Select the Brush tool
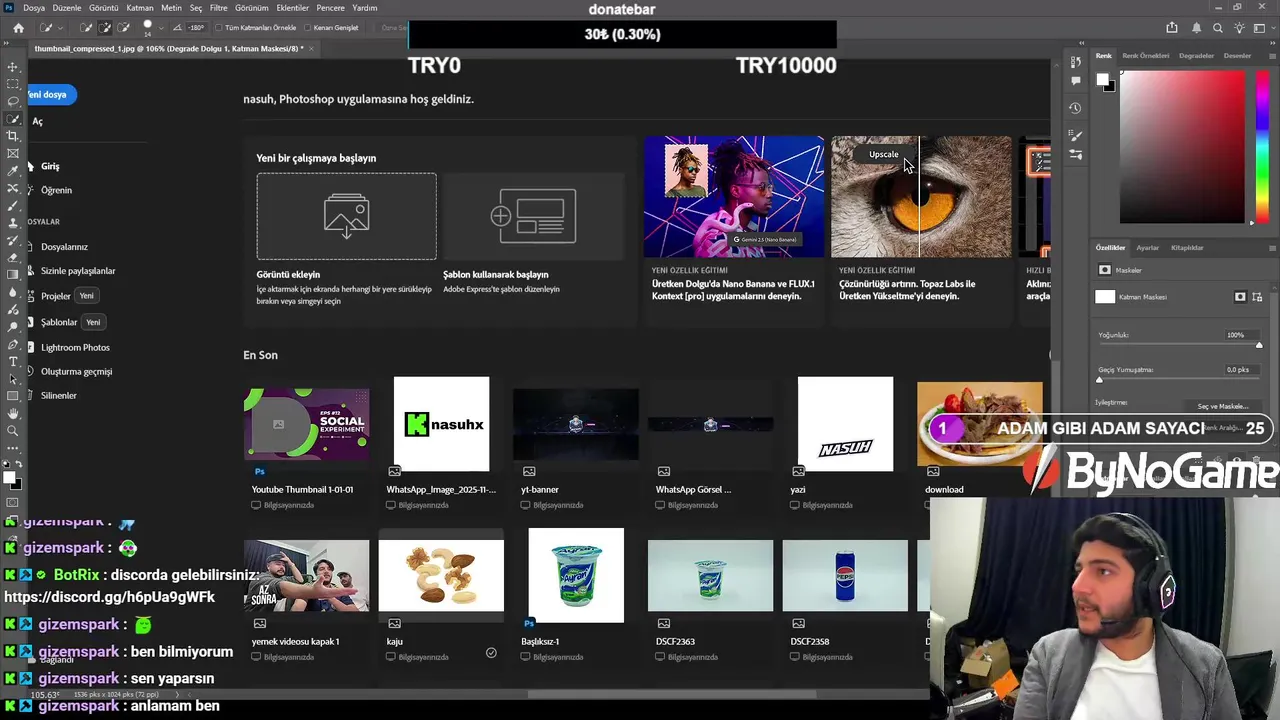The image size is (1280, 720). click(13, 205)
